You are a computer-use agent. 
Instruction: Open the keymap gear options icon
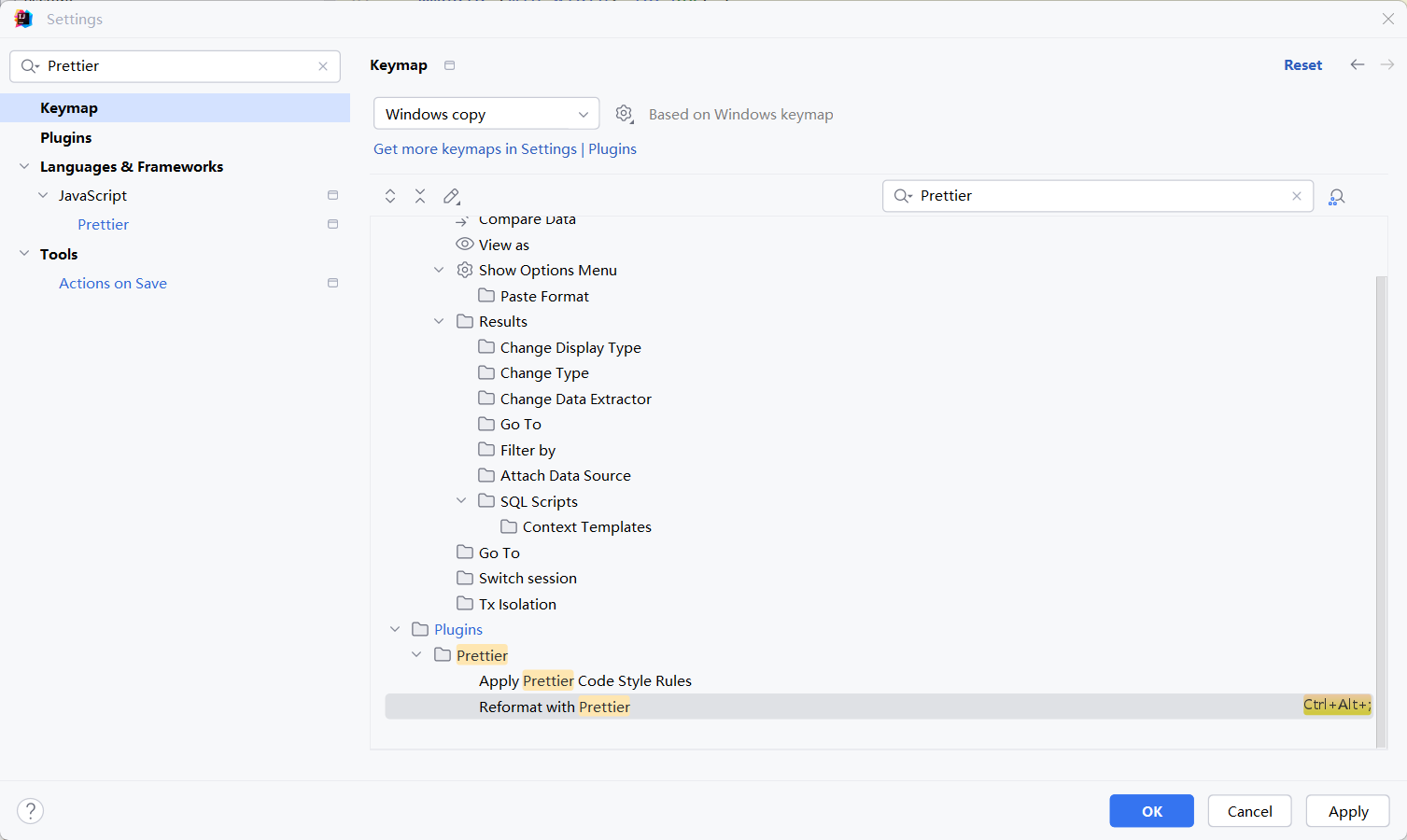point(624,114)
